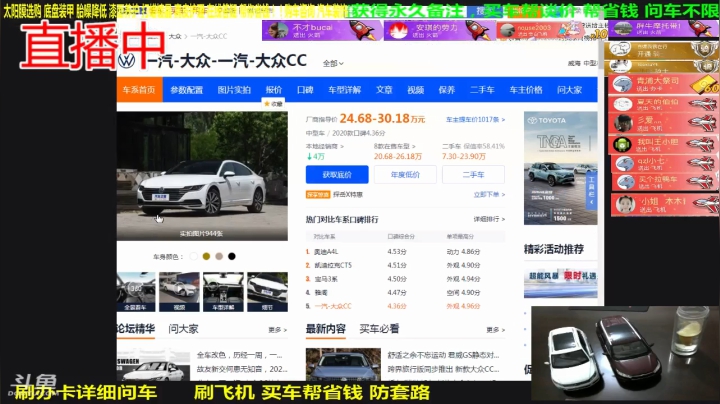
Task: Switch to the 车系首页 tab
Action: click(139, 90)
